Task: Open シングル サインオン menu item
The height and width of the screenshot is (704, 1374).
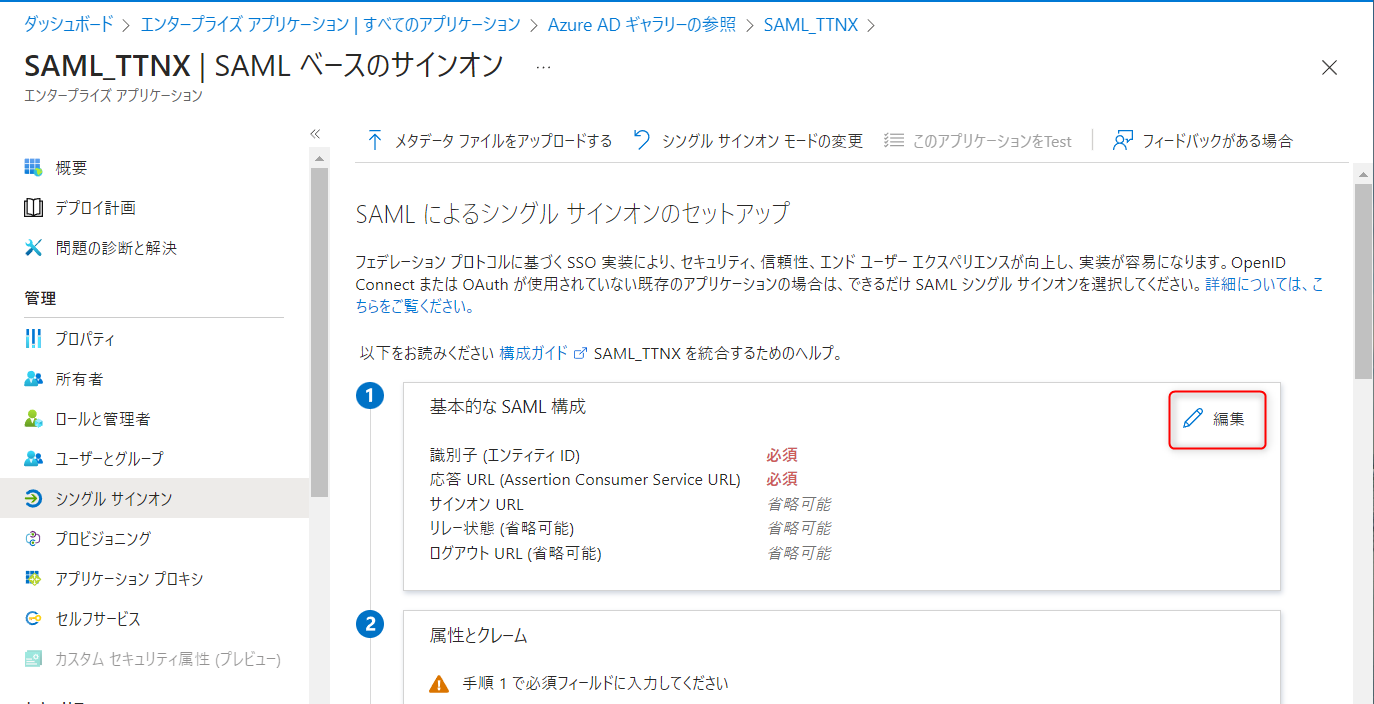Action: (x=113, y=498)
